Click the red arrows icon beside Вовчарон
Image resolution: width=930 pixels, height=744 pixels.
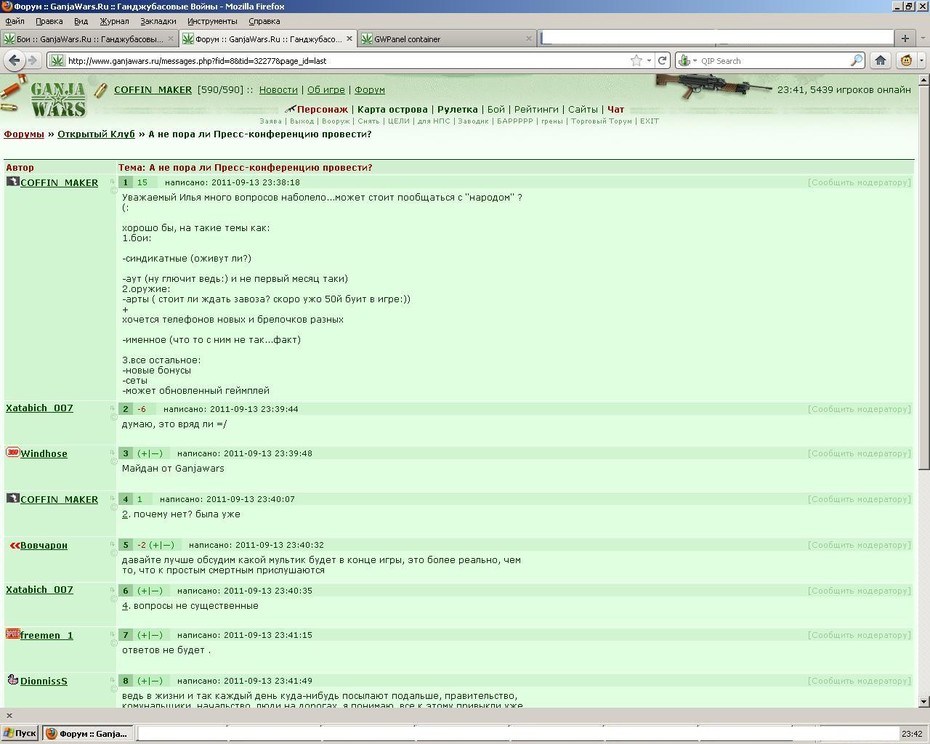pyautogui.click(x=14, y=545)
